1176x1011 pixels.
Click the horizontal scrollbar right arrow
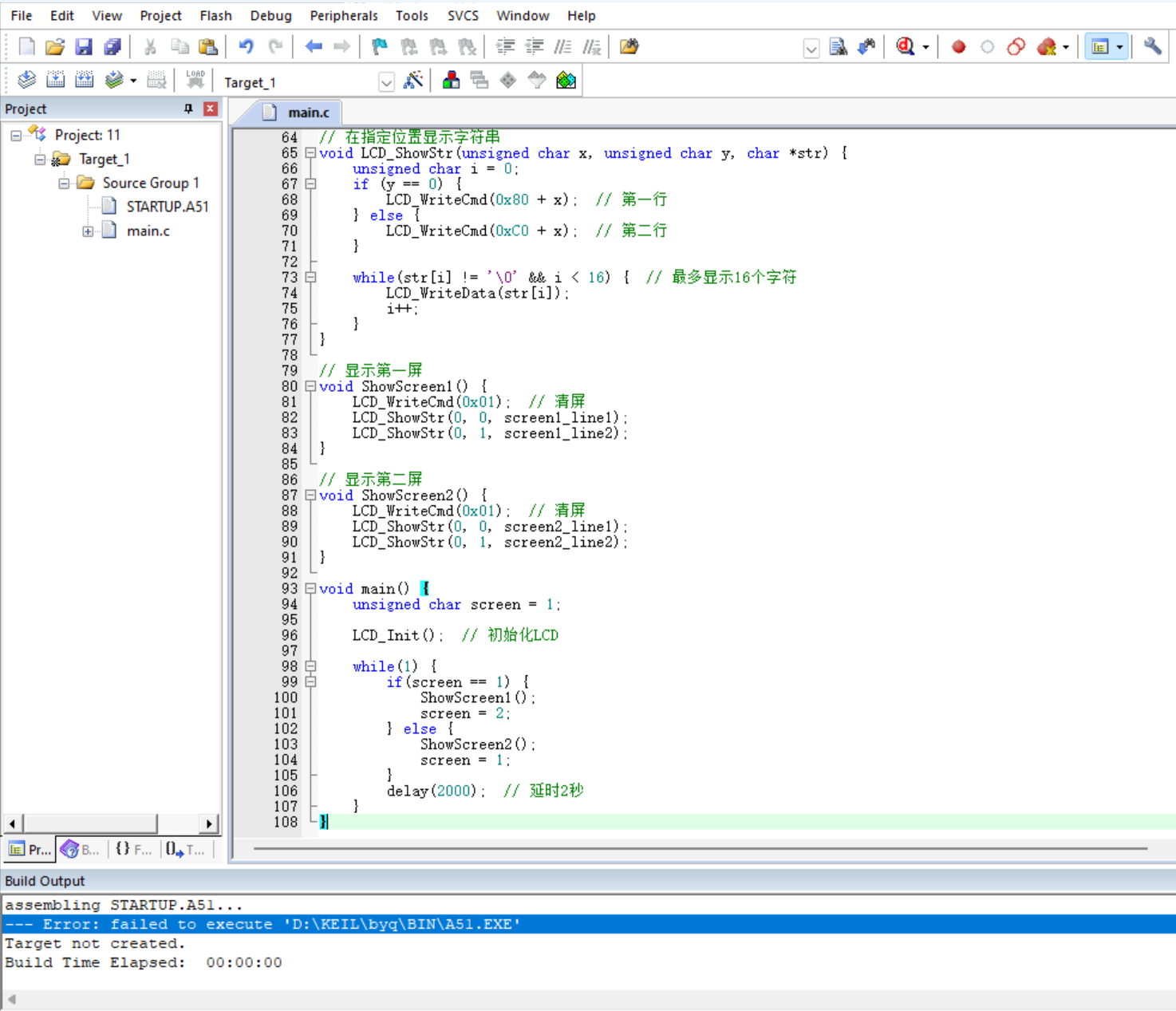pos(209,823)
